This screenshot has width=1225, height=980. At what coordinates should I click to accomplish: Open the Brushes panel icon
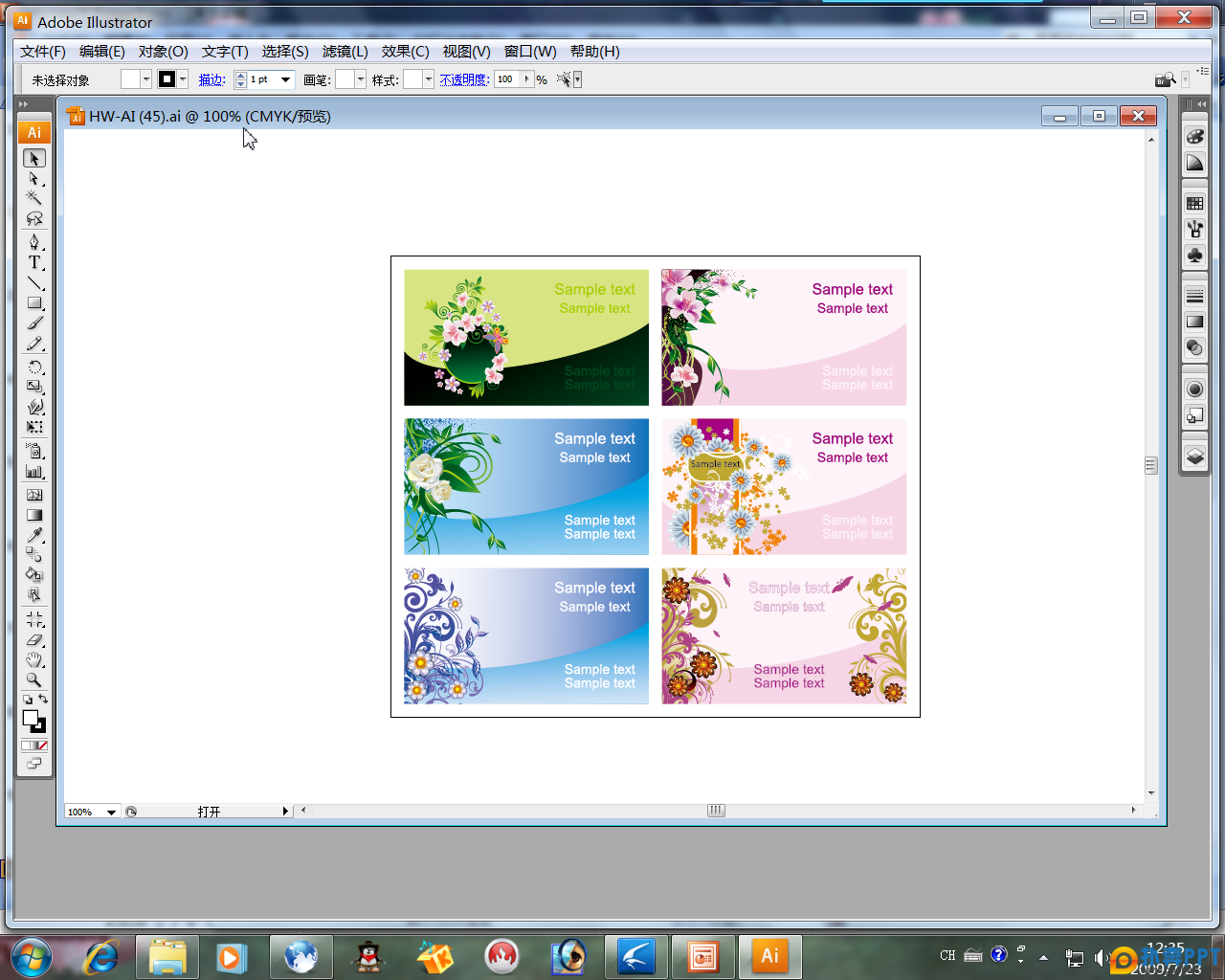pos(1194,229)
